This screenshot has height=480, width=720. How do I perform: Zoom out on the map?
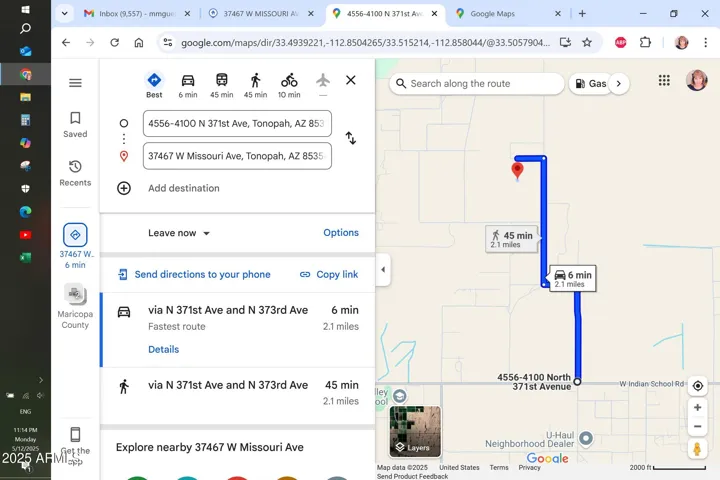698,427
